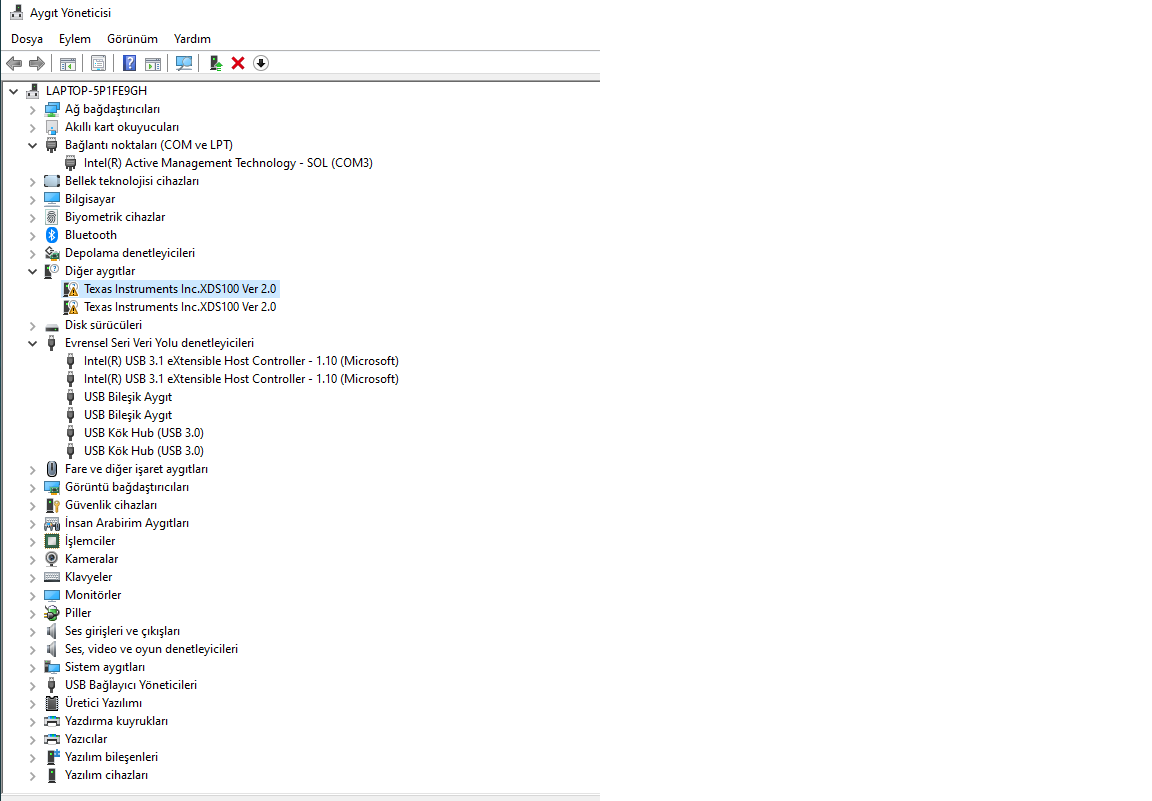Click Depolama denetleyicileri storage icon
The height and width of the screenshot is (801, 1152).
(x=51, y=253)
